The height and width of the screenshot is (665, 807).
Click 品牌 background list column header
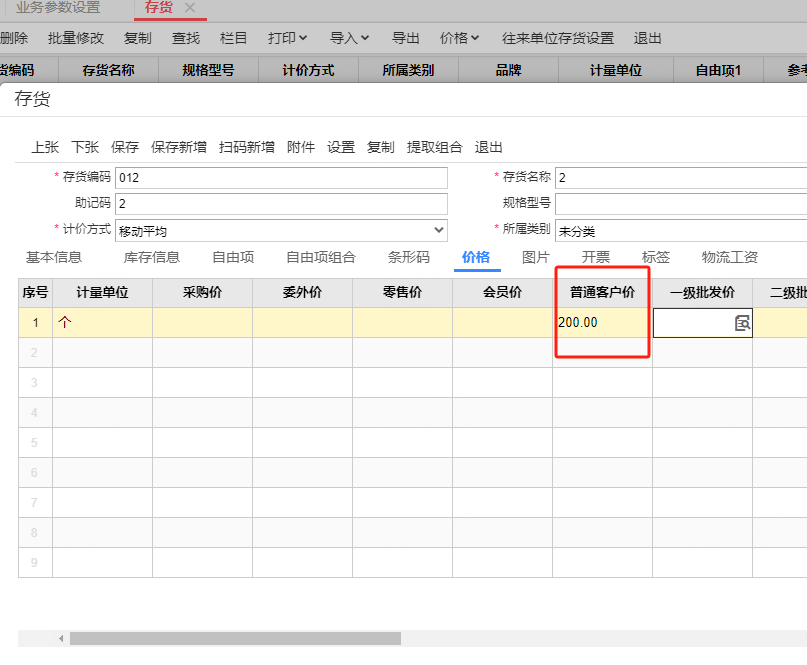(508, 70)
